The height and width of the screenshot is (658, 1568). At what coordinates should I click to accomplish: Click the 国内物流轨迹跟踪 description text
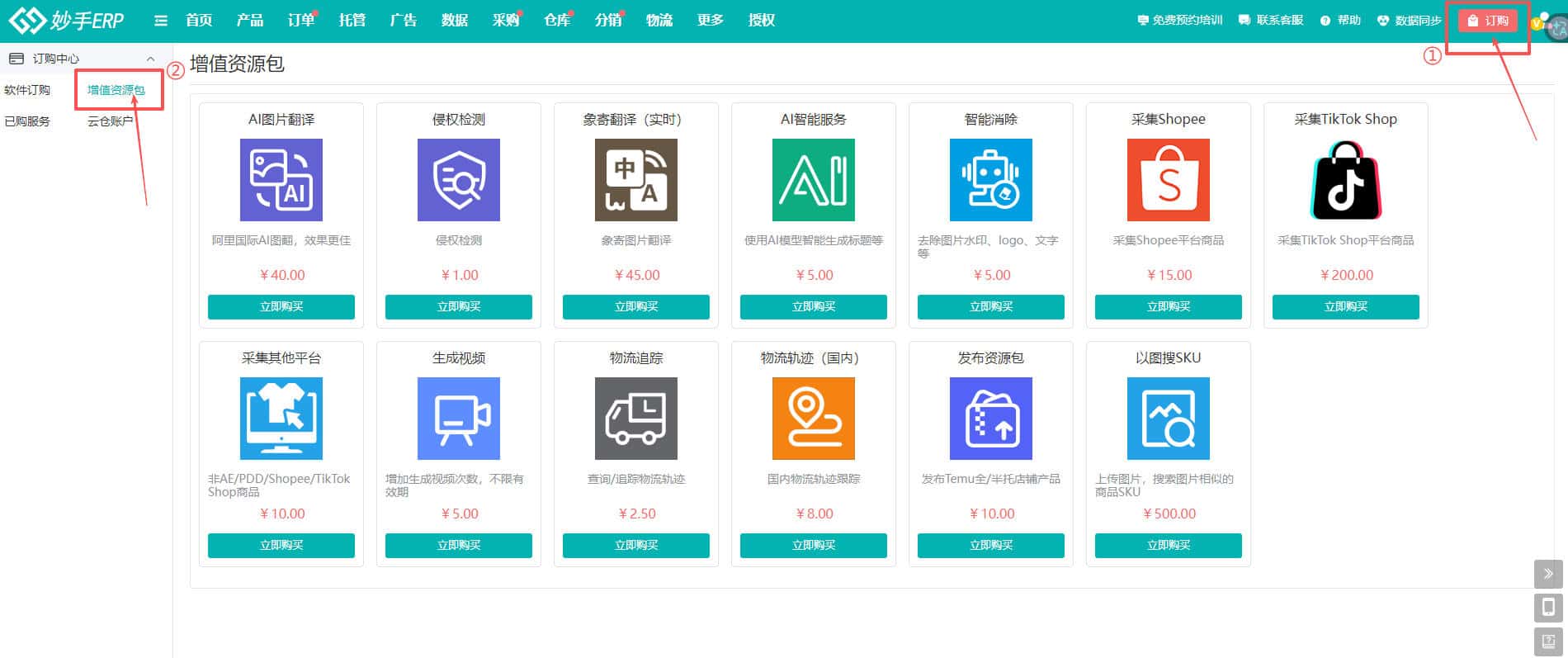[x=814, y=479]
